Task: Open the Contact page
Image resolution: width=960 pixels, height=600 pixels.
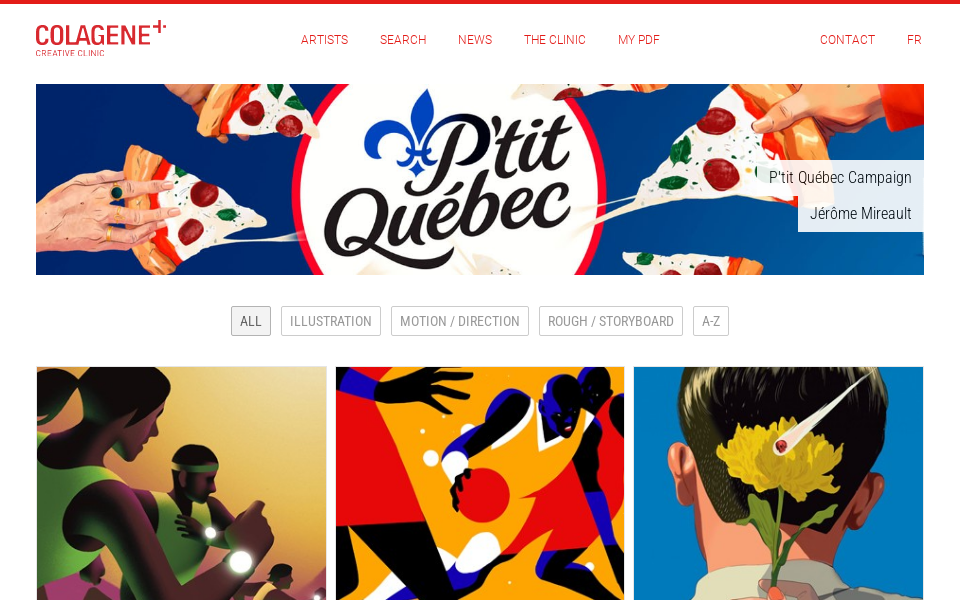Action: (847, 40)
